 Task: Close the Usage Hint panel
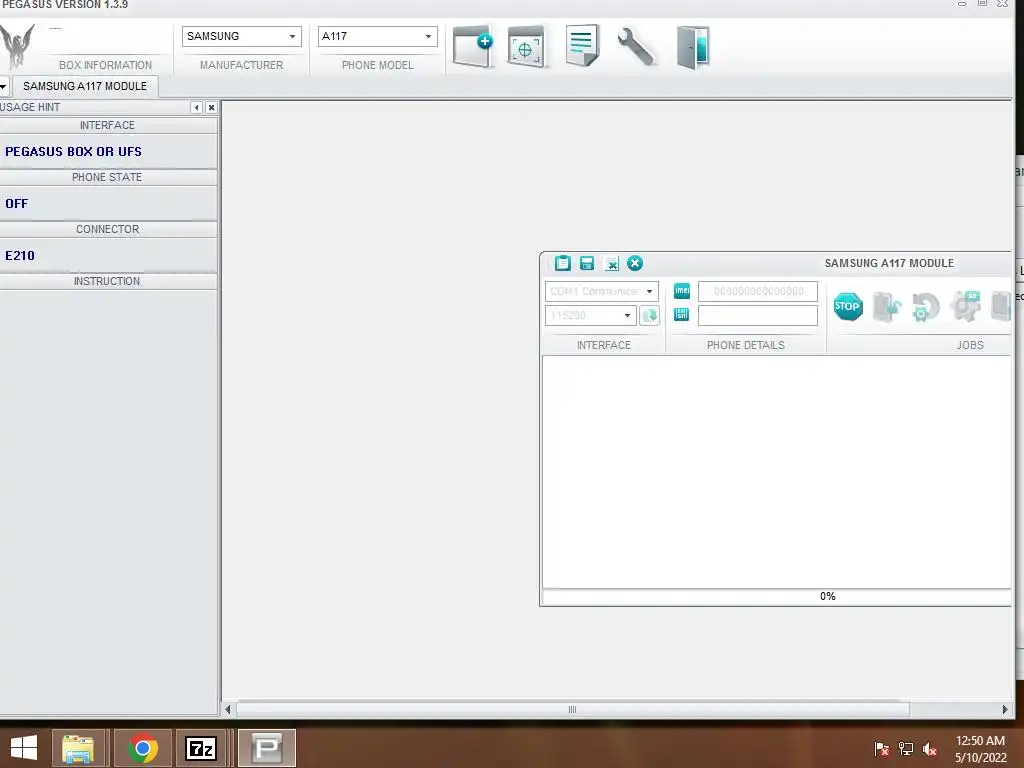[211, 107]
